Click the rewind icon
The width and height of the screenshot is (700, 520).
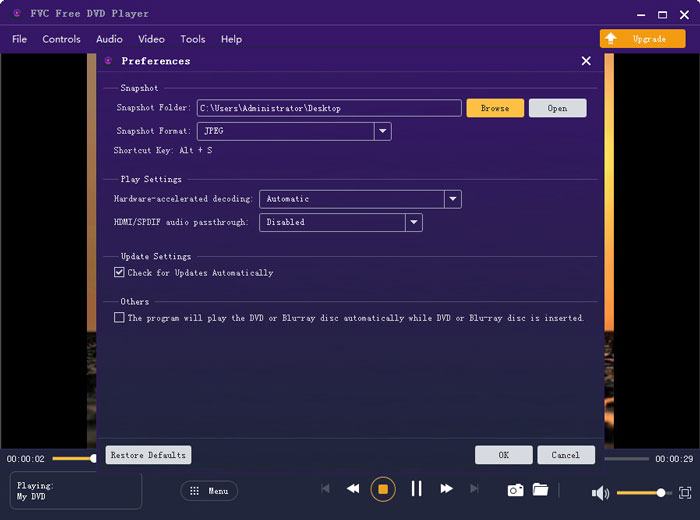coord(353,489)
